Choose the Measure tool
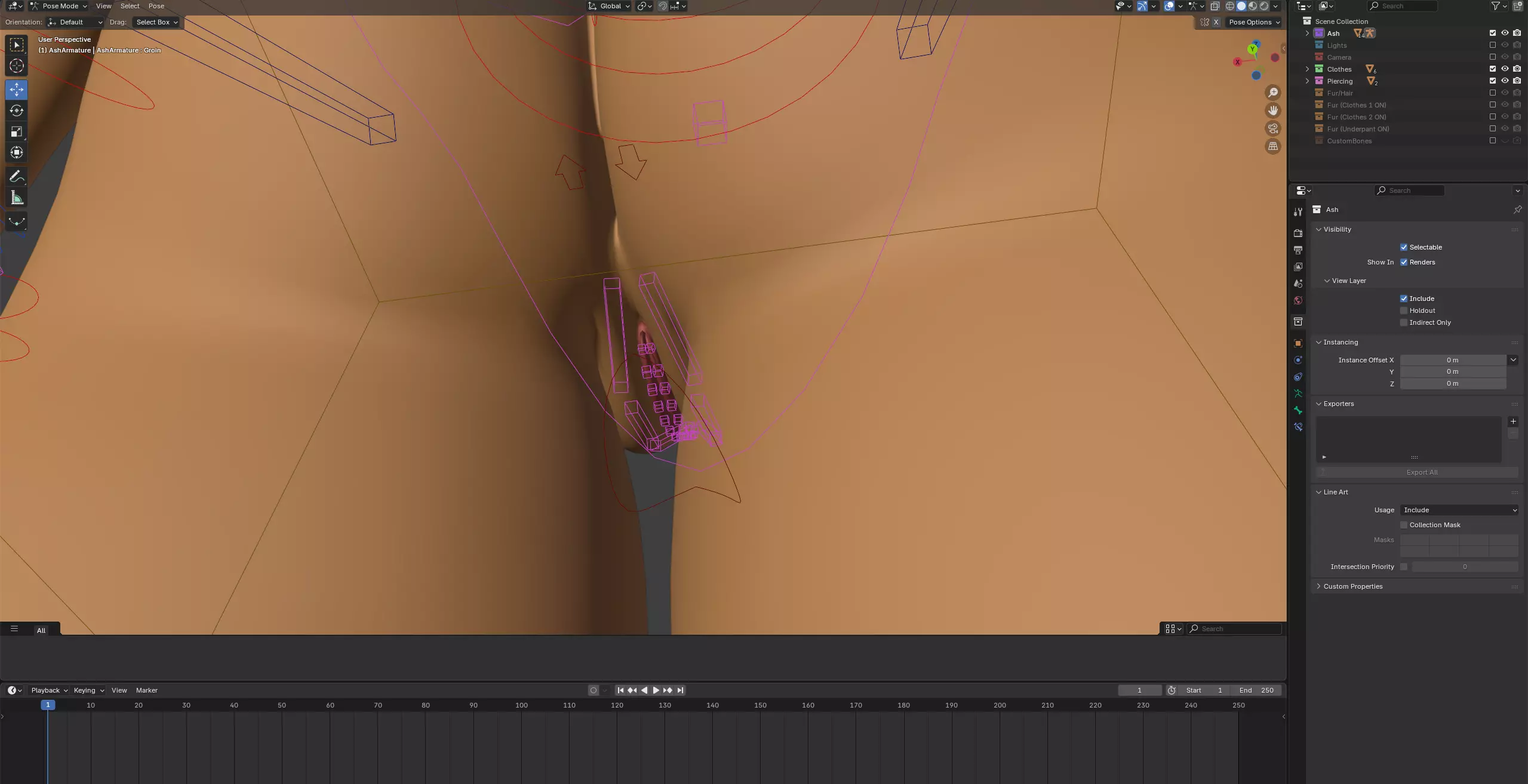 point(17,198)
